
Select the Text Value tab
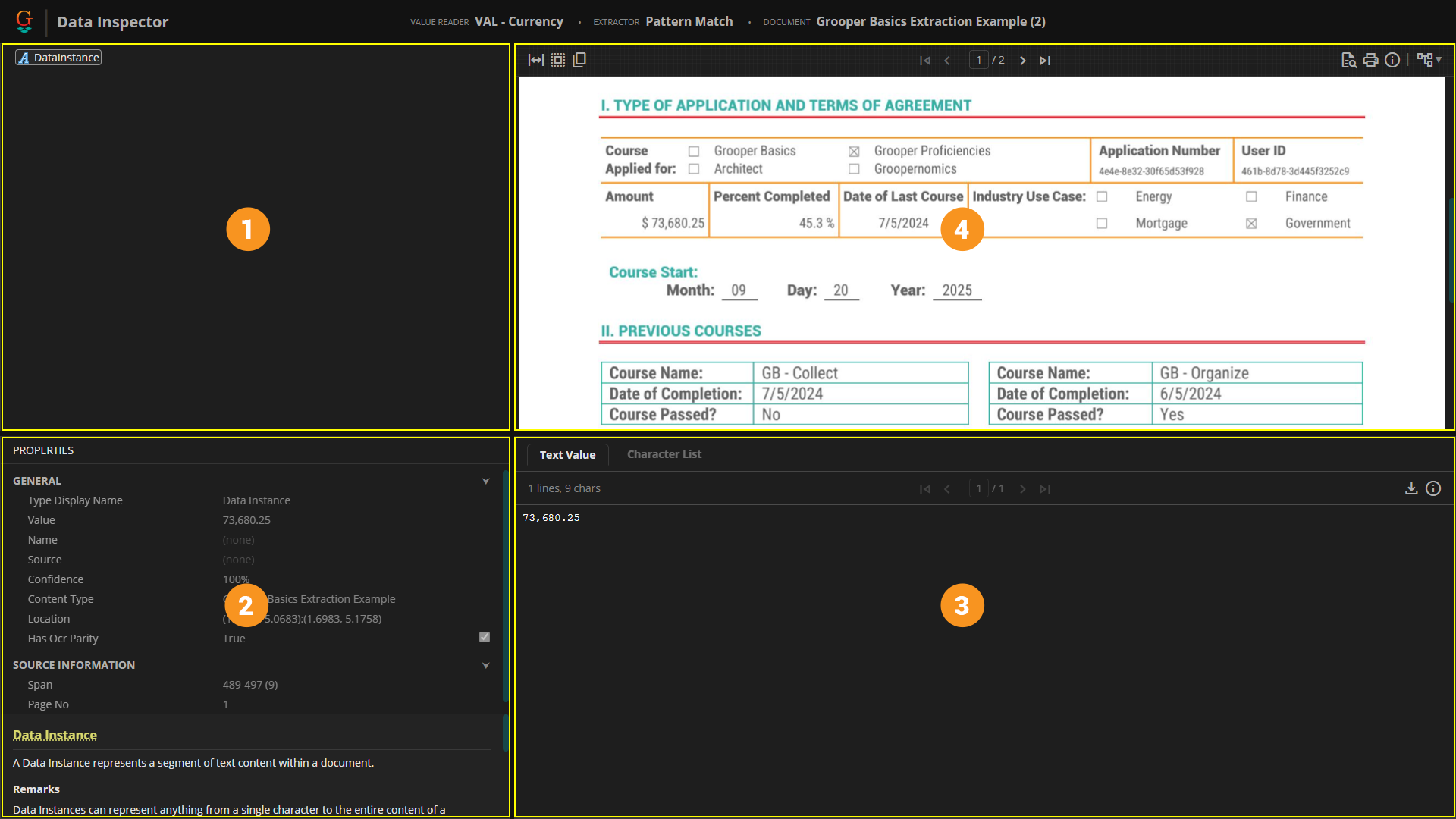[567, 455]
